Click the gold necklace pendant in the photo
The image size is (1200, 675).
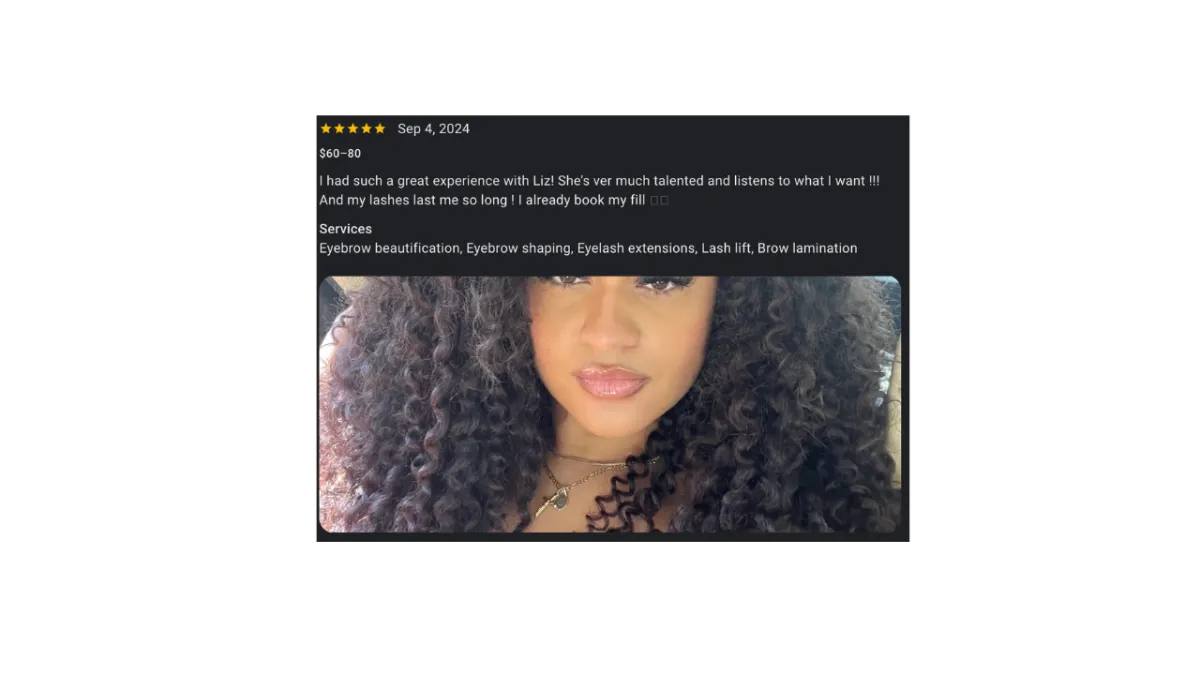click(x=559, y=498)
